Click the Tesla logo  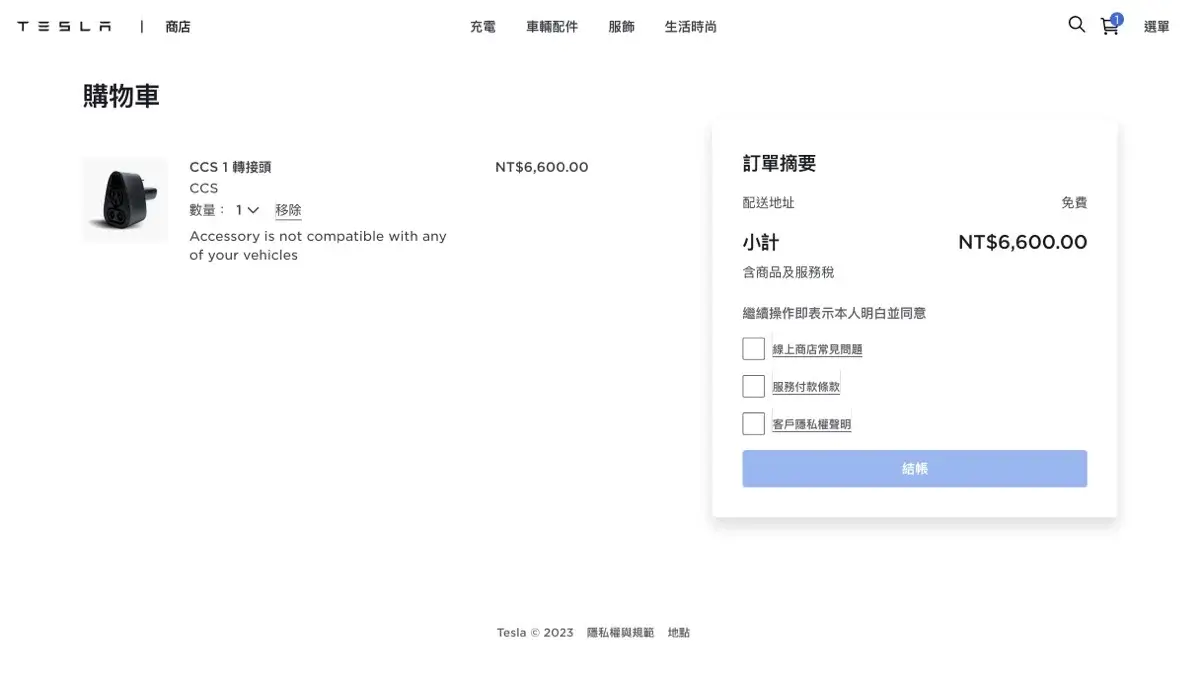coord(64,27)
